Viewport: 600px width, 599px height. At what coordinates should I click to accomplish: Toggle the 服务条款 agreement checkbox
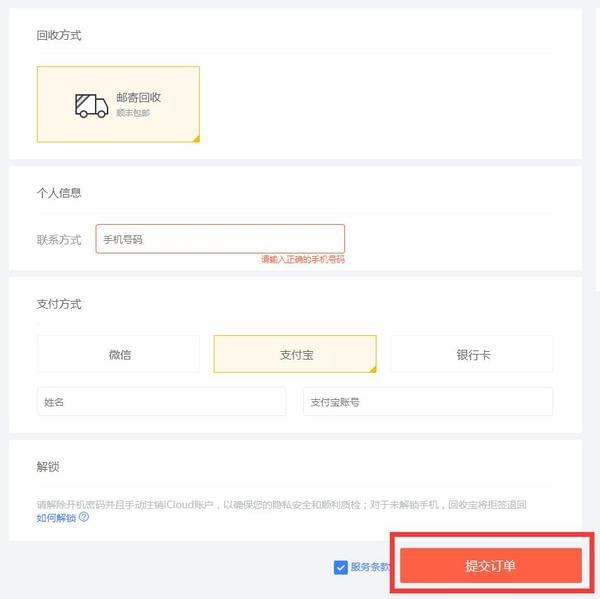(x=340, y=568)
